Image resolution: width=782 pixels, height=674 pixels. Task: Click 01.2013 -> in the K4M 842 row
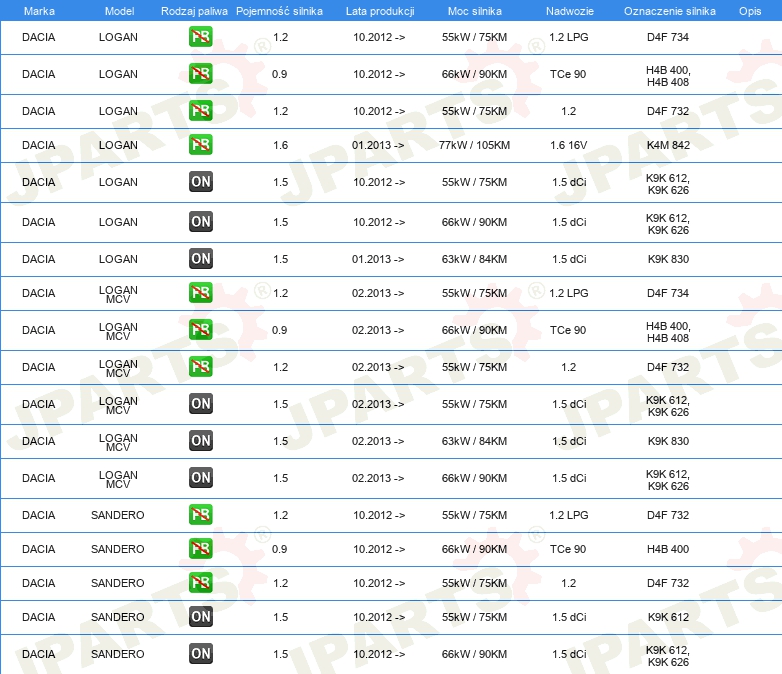tap(378, 145)
